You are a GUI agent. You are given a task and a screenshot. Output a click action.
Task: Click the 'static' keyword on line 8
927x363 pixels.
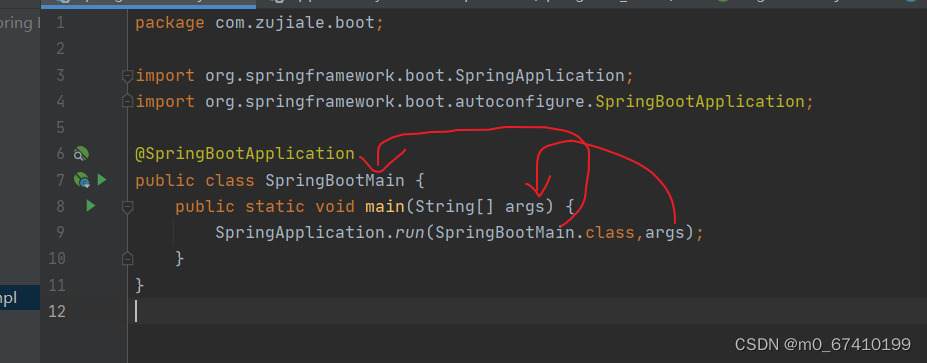[x=275, y=206]
